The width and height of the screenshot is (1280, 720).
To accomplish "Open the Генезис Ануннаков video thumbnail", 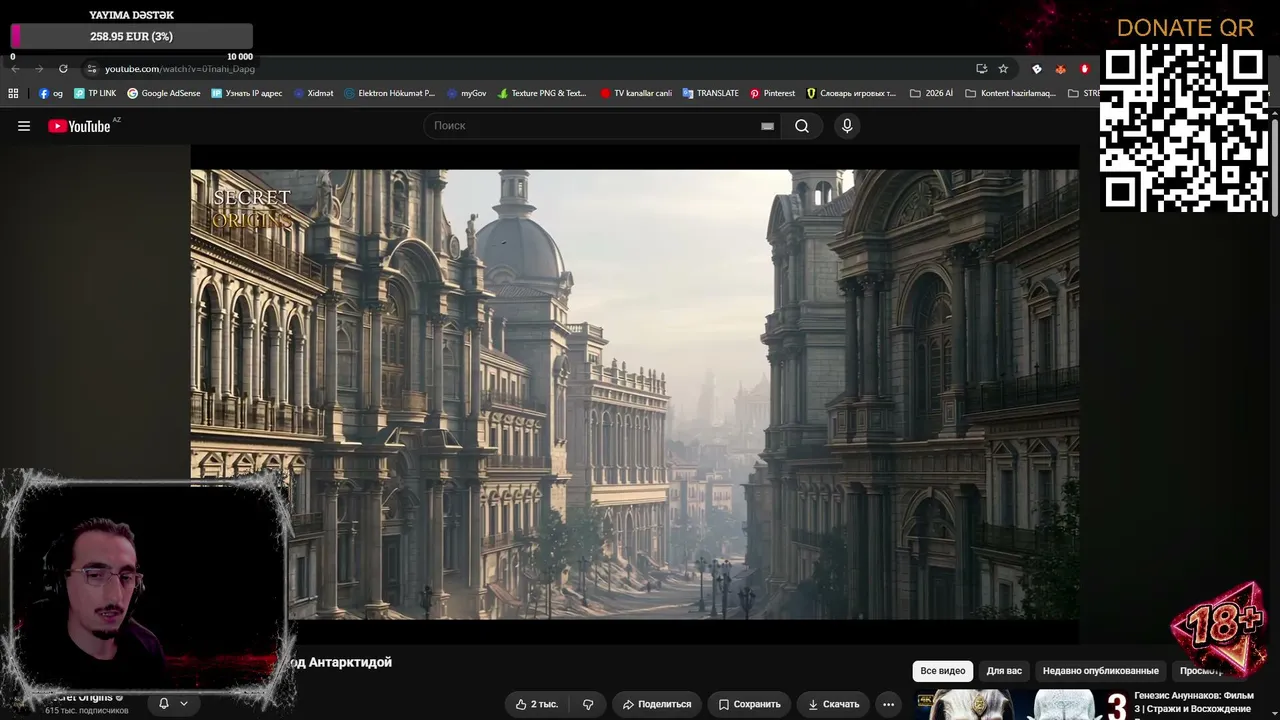I will pyautogui.click(x=1022, y=704).
